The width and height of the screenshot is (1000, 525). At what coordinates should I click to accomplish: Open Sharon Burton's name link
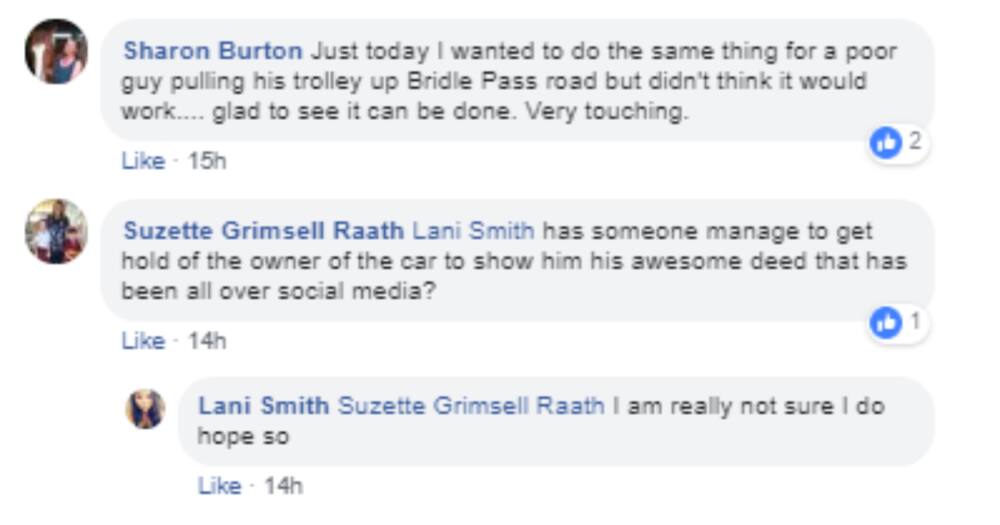pos(212,51)
